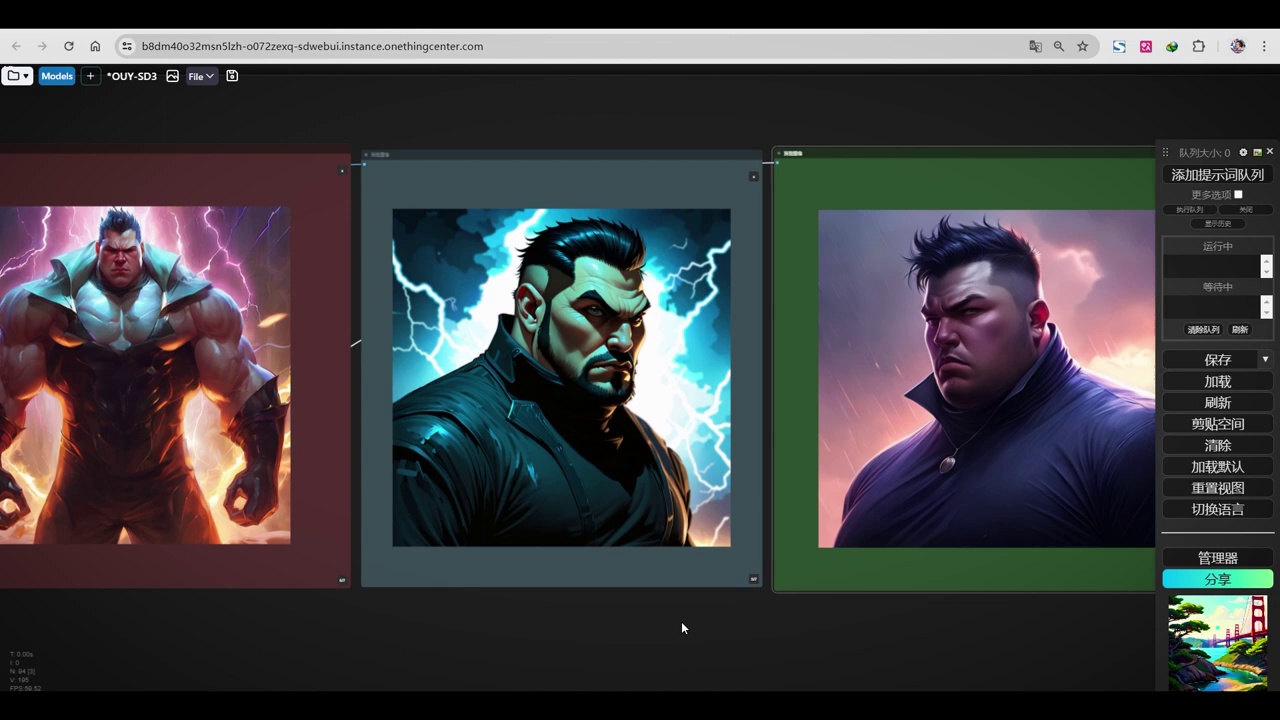Open the 管理器 manager

(1218, 558)
